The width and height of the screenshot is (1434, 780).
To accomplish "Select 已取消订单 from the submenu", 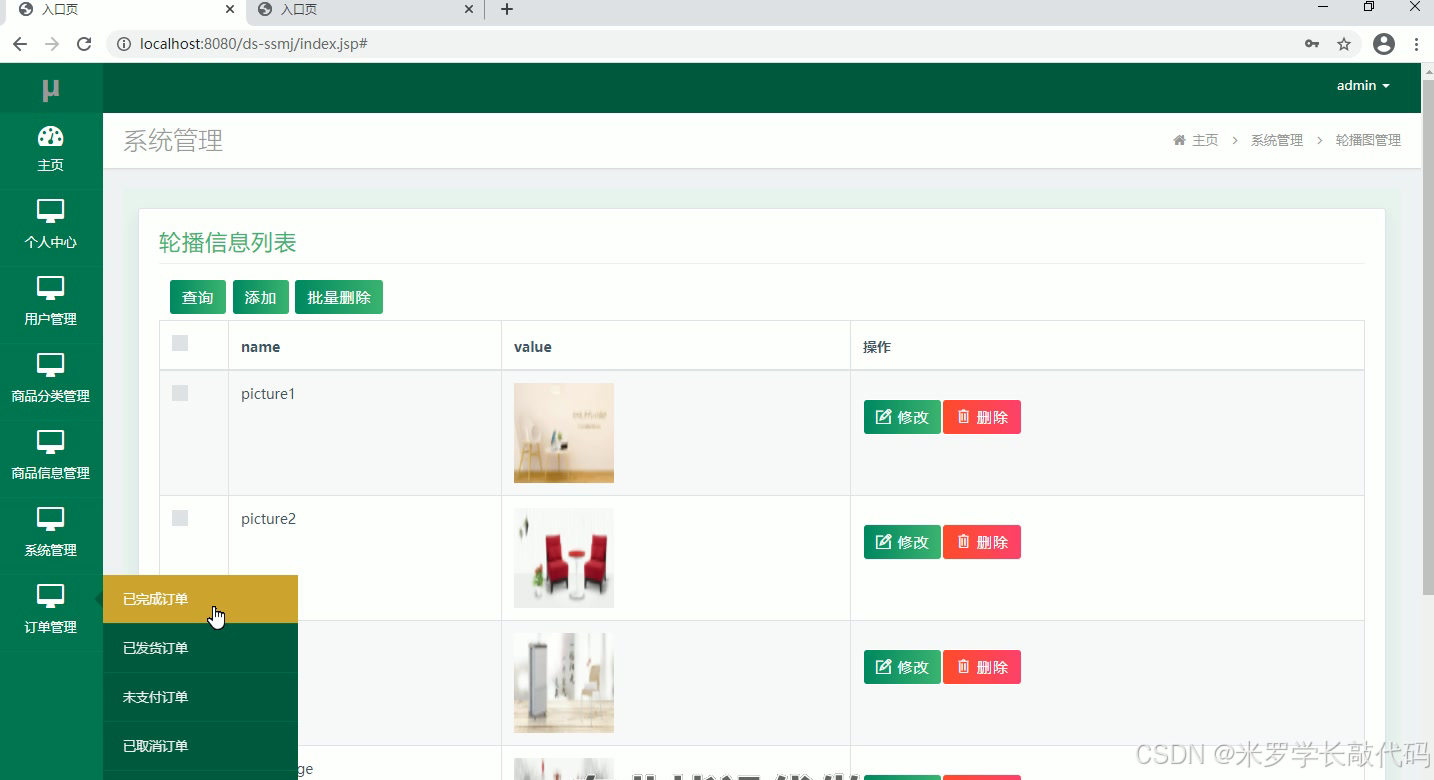I will point(200,746).
